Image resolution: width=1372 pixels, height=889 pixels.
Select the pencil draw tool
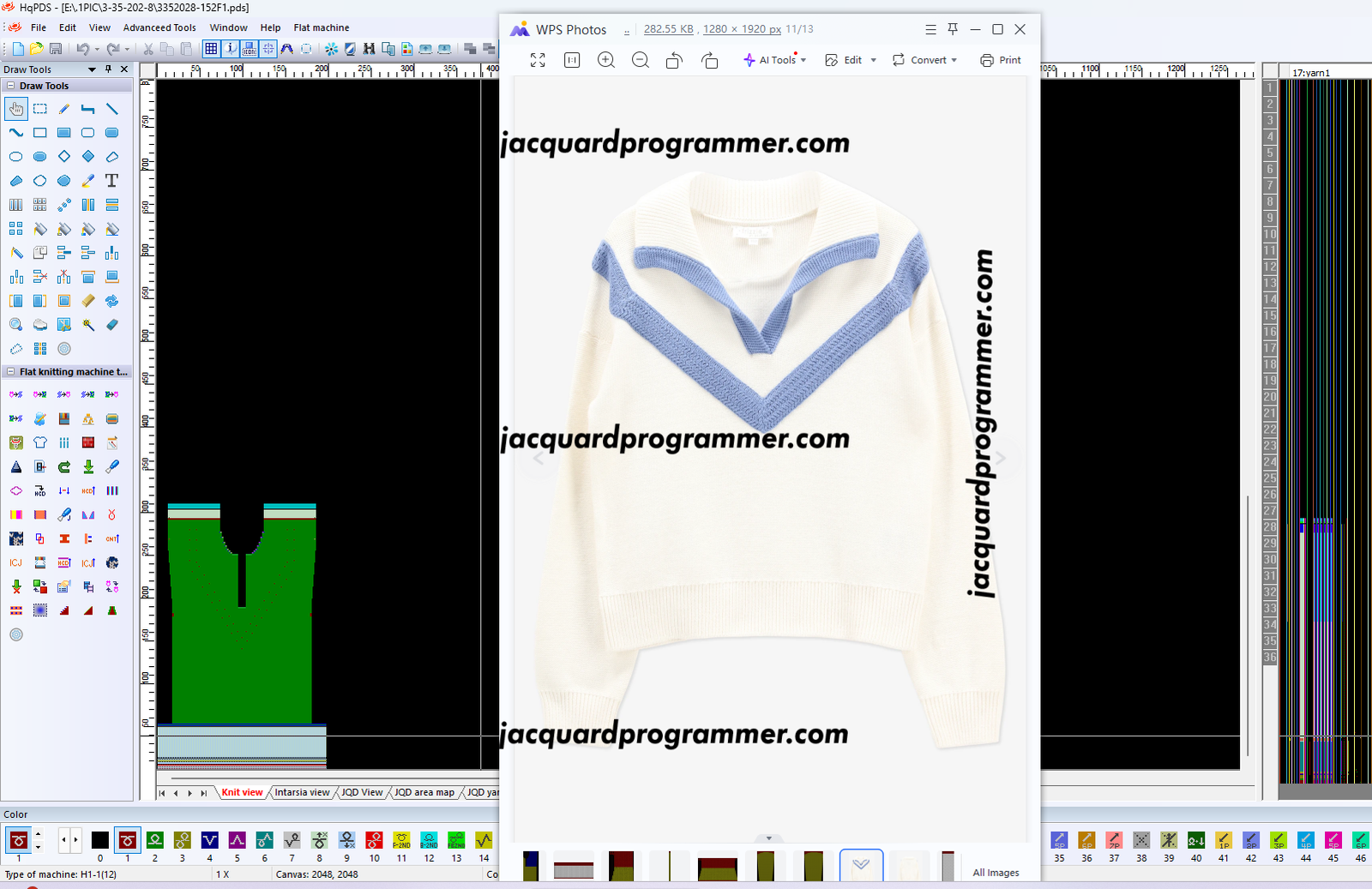coord(64,109)
